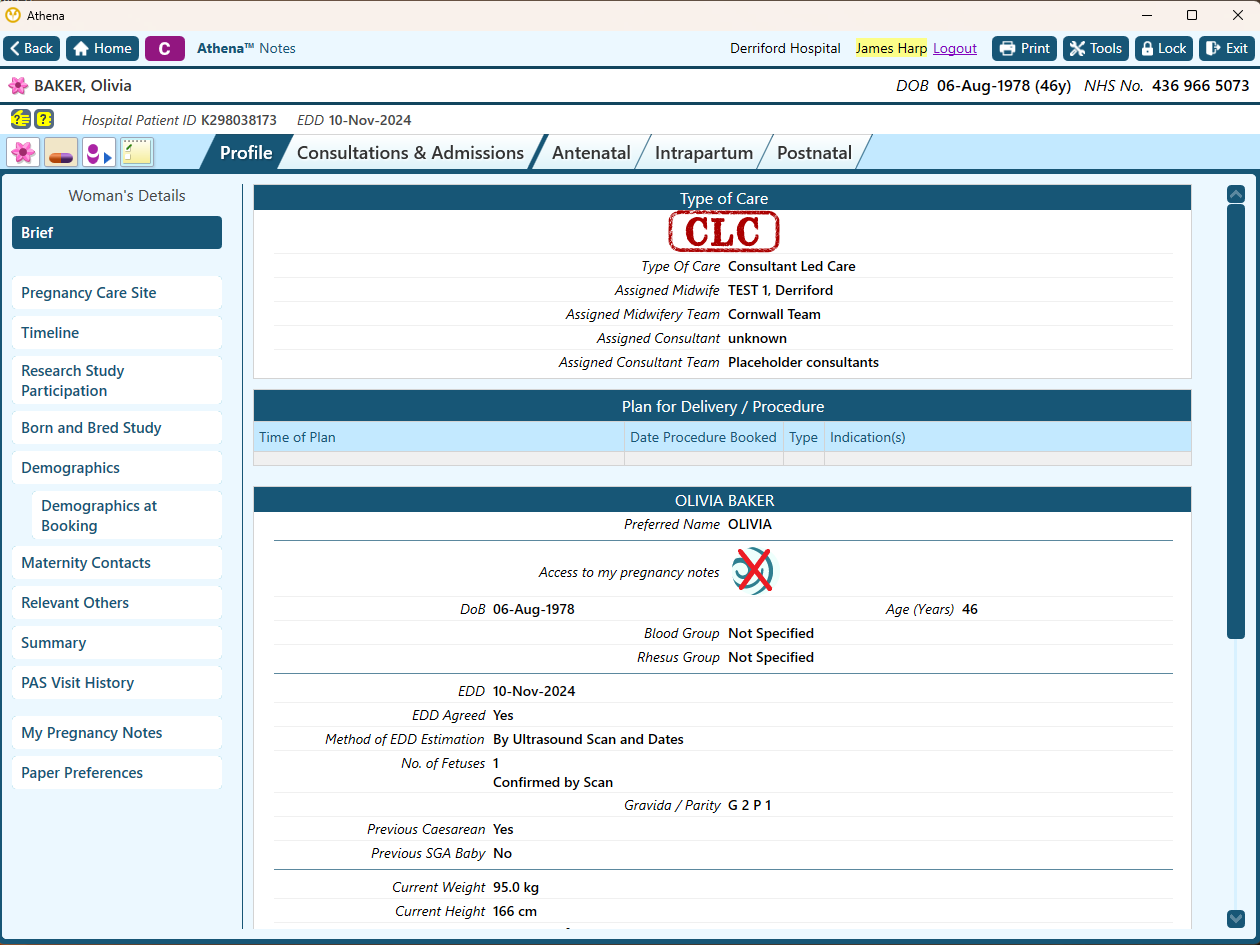Open Born and Bred Study section
Screen dimensions: 1260x945
[x=117, y=428]
